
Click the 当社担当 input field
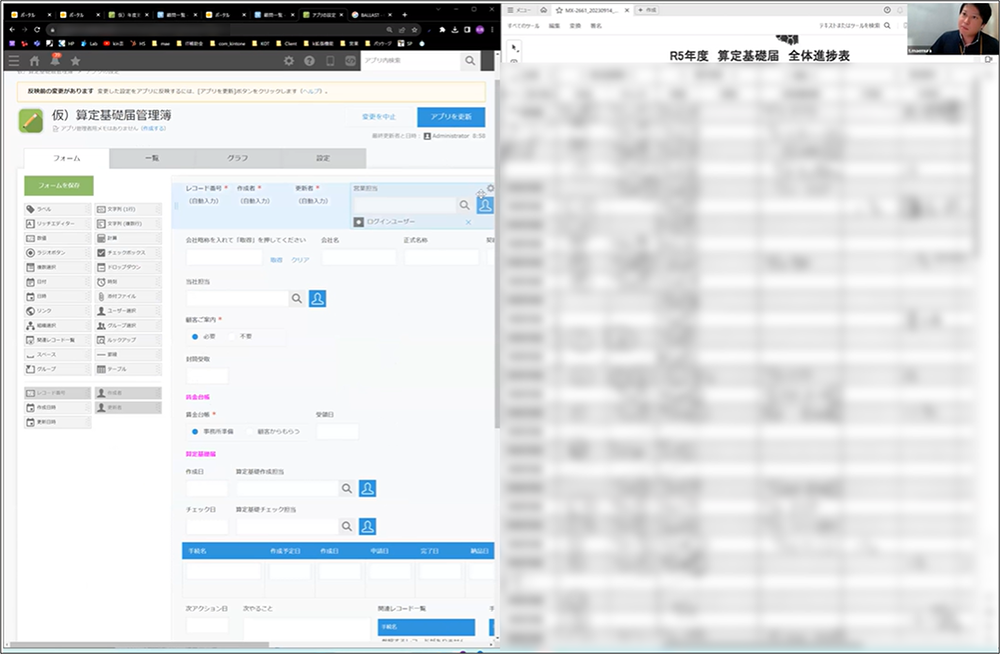pos(237,298)
